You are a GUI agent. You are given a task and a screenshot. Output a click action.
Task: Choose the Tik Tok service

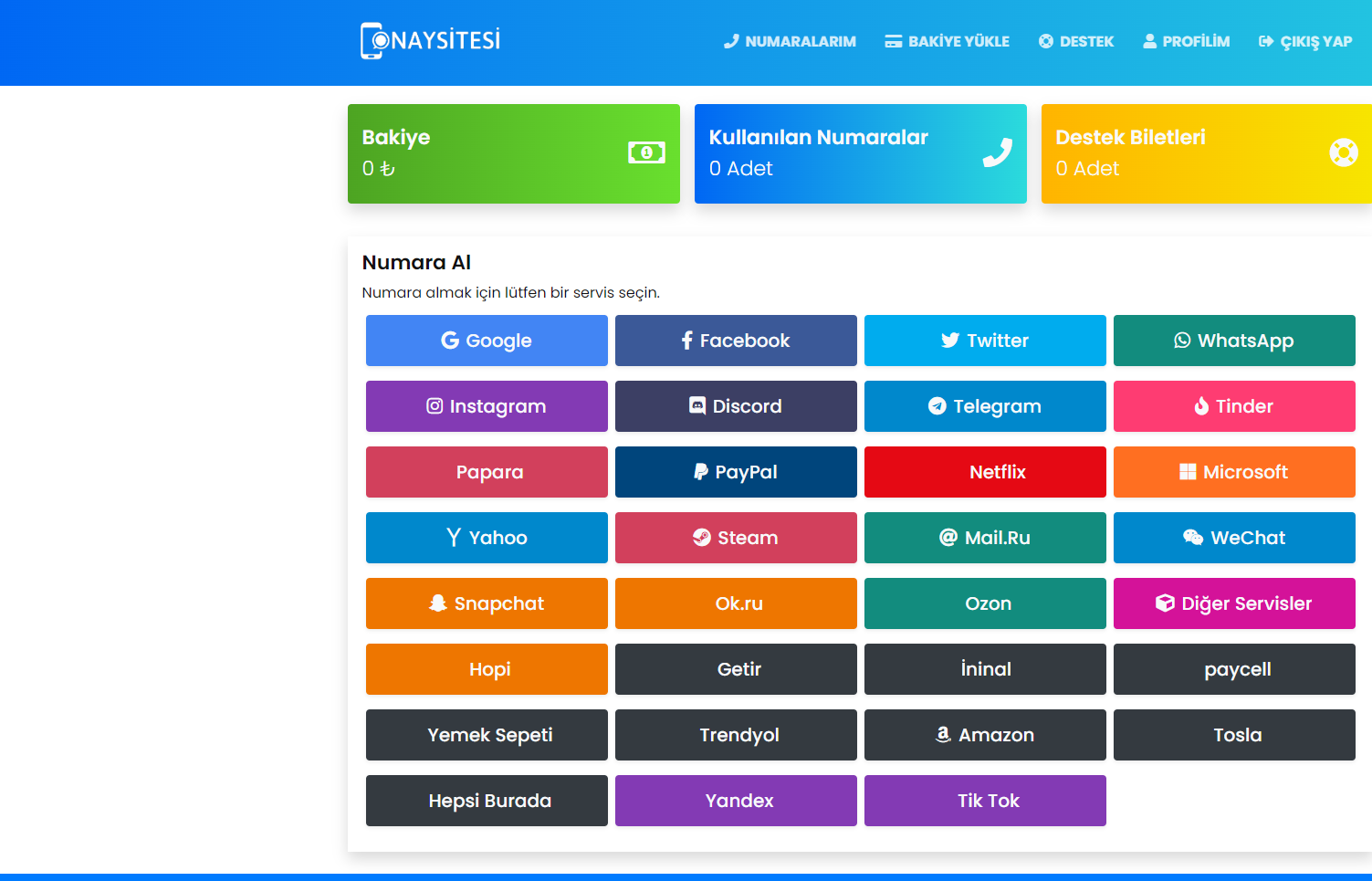[x=985, y=801]
